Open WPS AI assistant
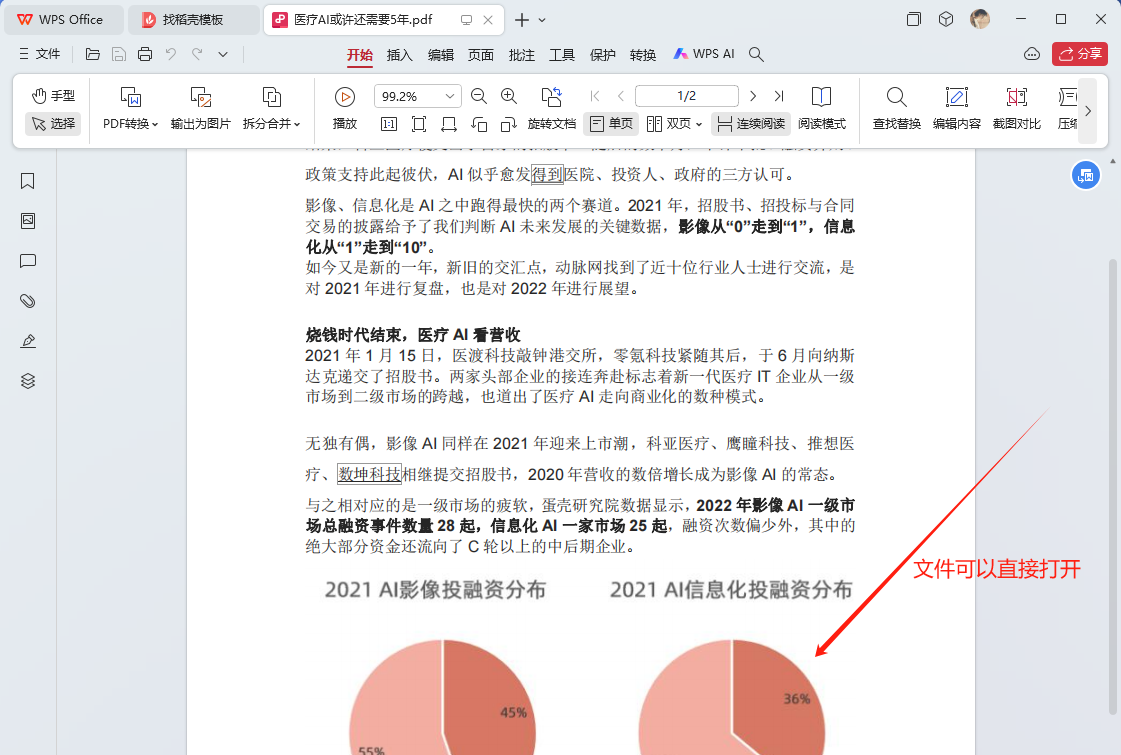Screen dimensions: 1121x755 point(703,54)
